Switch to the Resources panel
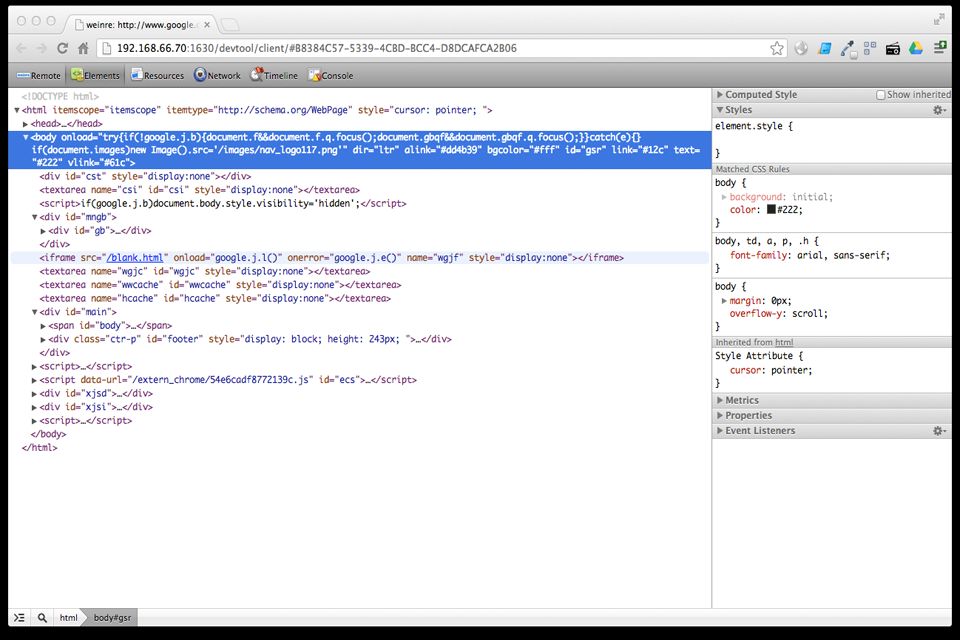The width and height of the screenshot is (960, 640). [157, 75]
